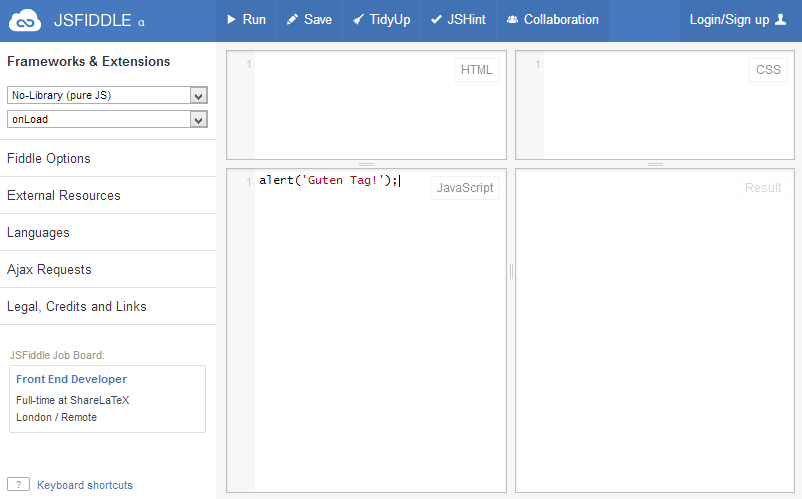Click the JSFIDDLE title text
The width and height of the screenshot is (802, 499).
(x=93, y=20)
